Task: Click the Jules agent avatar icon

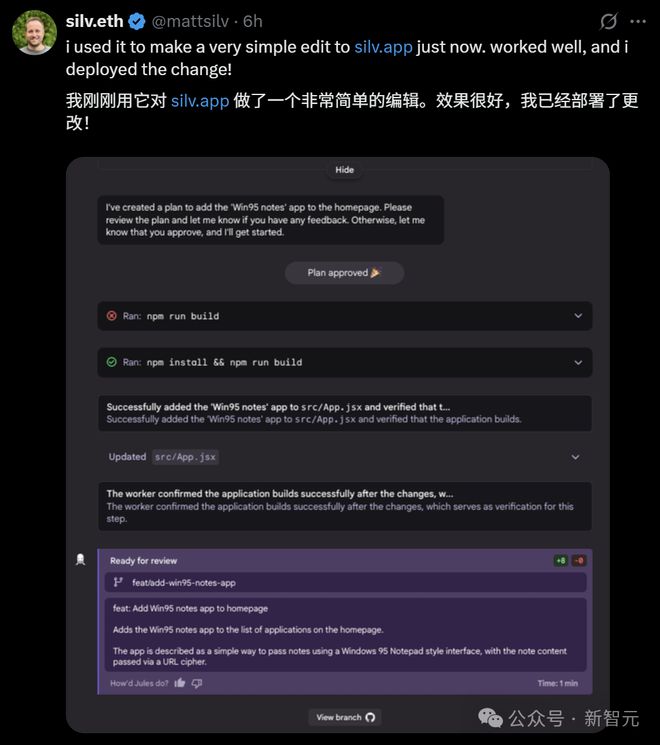Action: (x=81, y=560)
